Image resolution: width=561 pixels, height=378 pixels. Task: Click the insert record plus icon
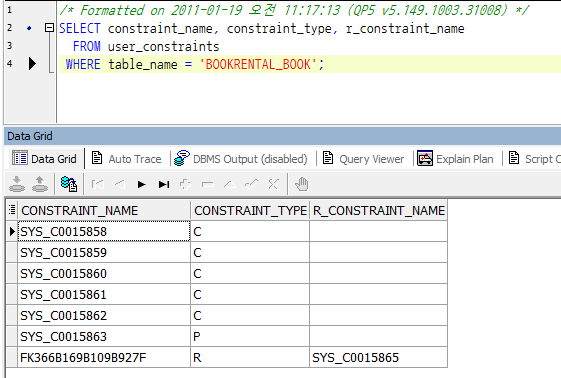(185, 185)
